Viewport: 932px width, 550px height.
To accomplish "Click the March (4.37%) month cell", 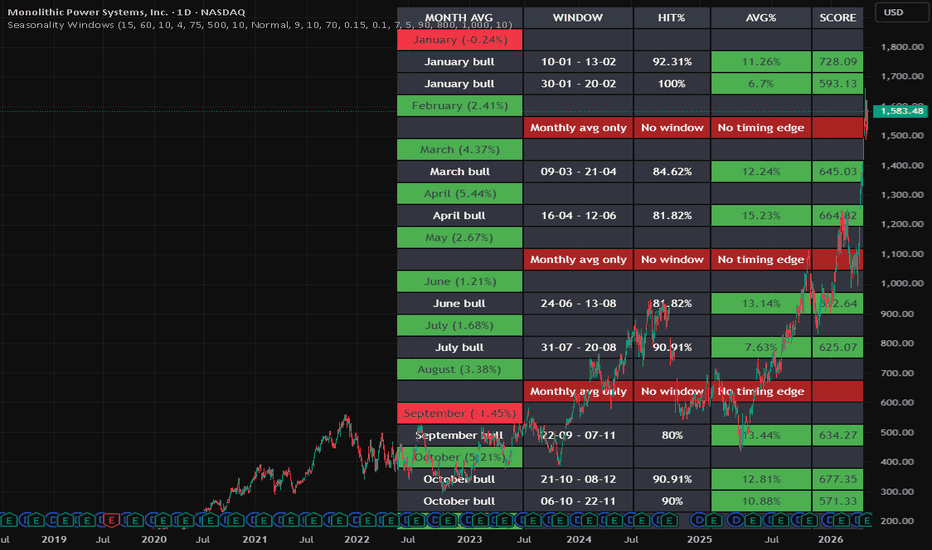I will (459, 150).
